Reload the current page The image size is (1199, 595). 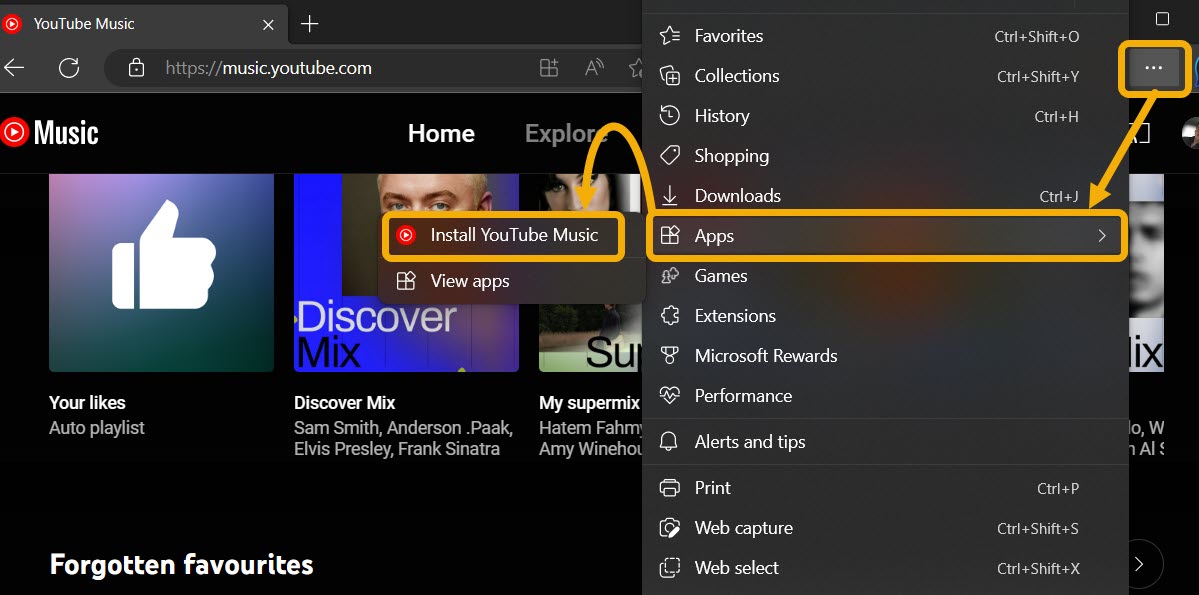pyautogui.click(x=68, y=68)
